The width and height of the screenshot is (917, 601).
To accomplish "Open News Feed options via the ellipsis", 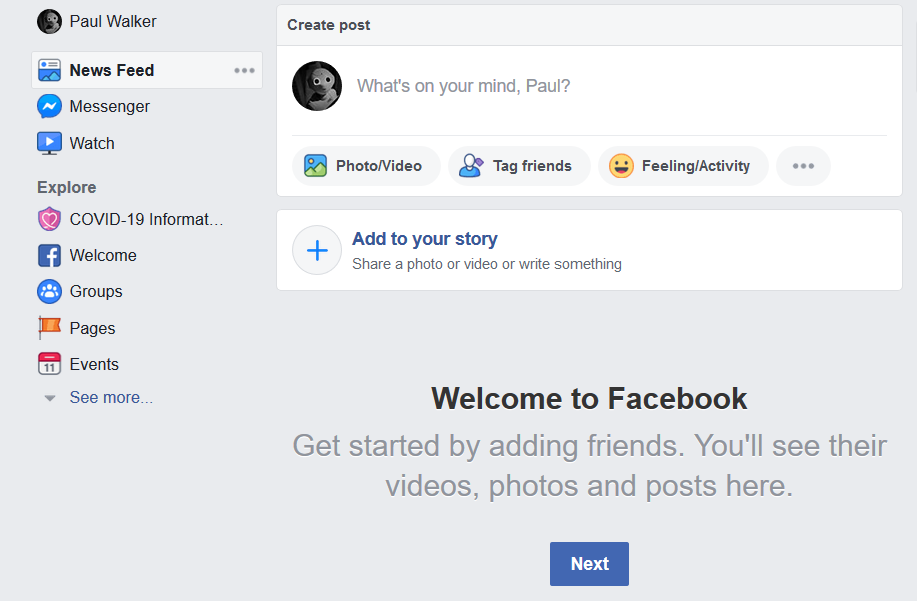I will [x=243, y=70].
